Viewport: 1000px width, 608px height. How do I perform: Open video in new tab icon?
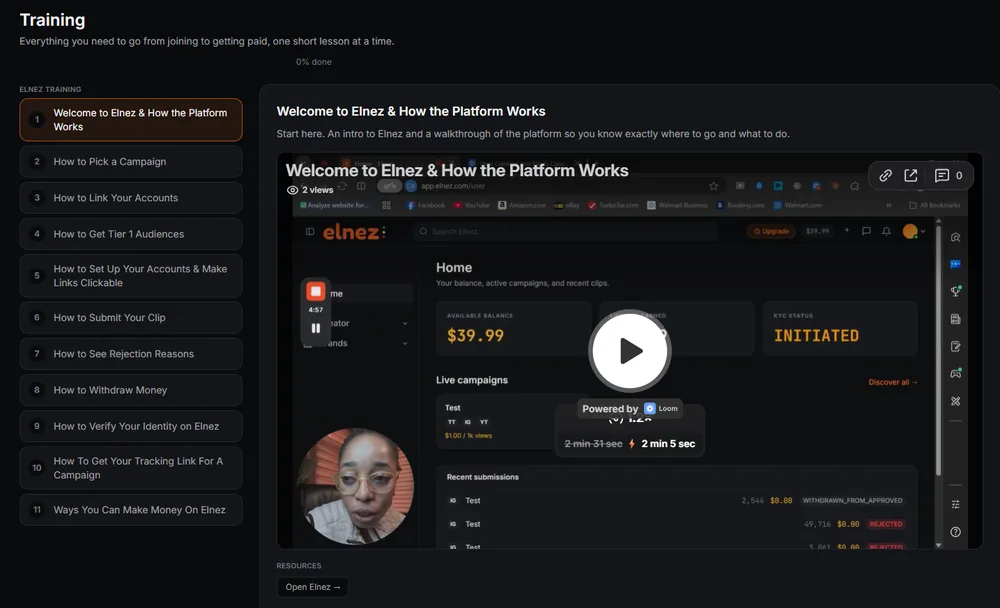[911, 175]
